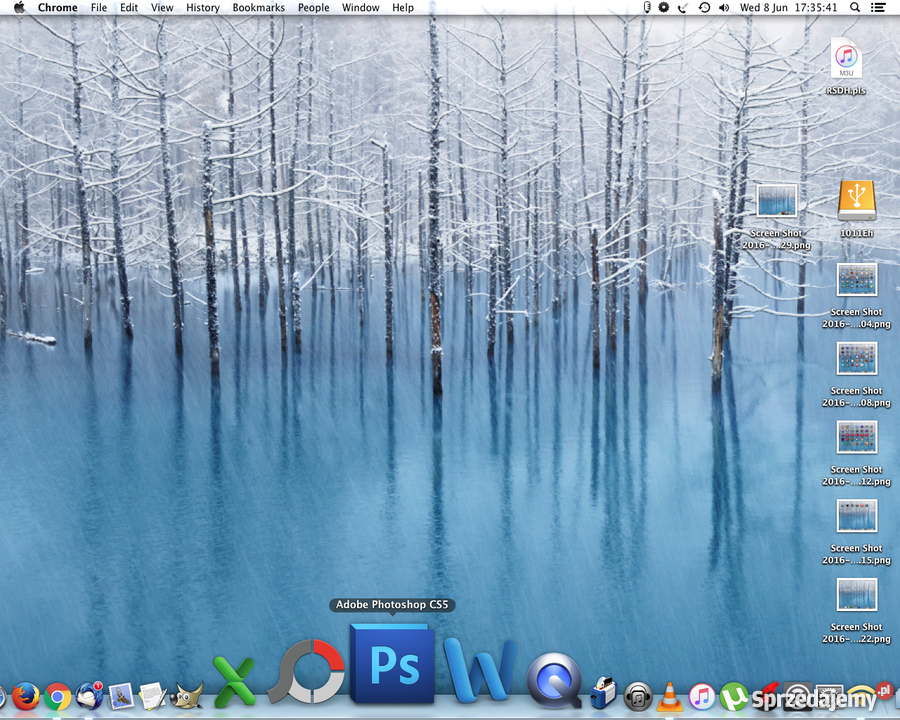Open Firefox browser from the Dock
The width and height of the screenshot is (900, 720).
[x=27, y=695]
